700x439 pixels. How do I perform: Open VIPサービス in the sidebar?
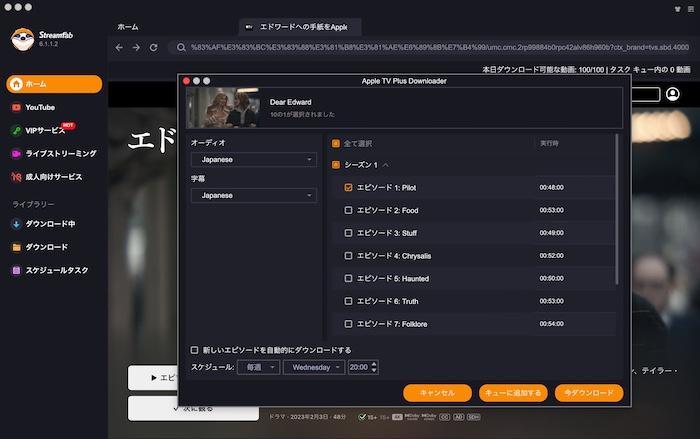[x=45, y=130]
